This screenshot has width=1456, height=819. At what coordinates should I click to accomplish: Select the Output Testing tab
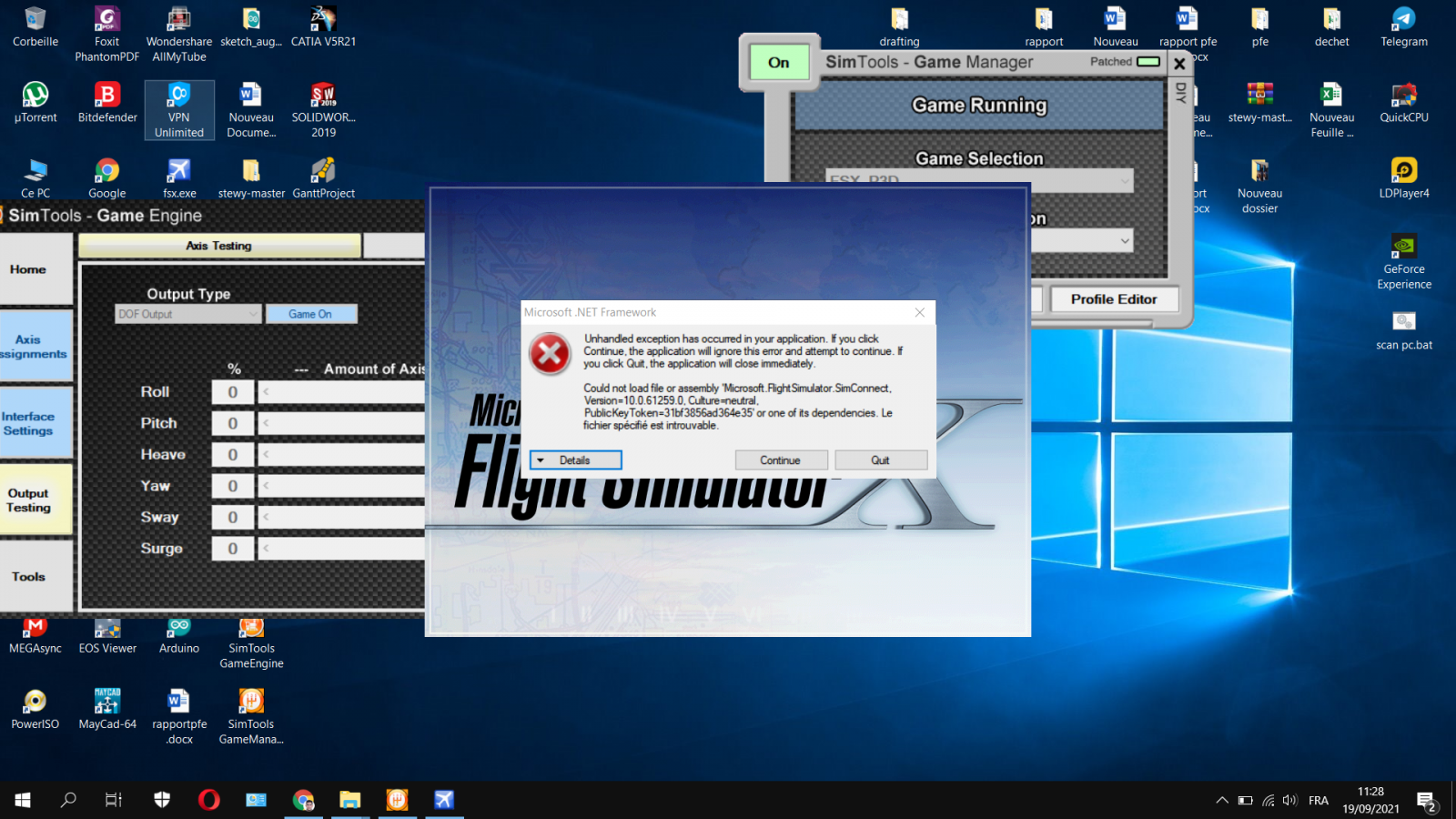click(x=35, y=500)
